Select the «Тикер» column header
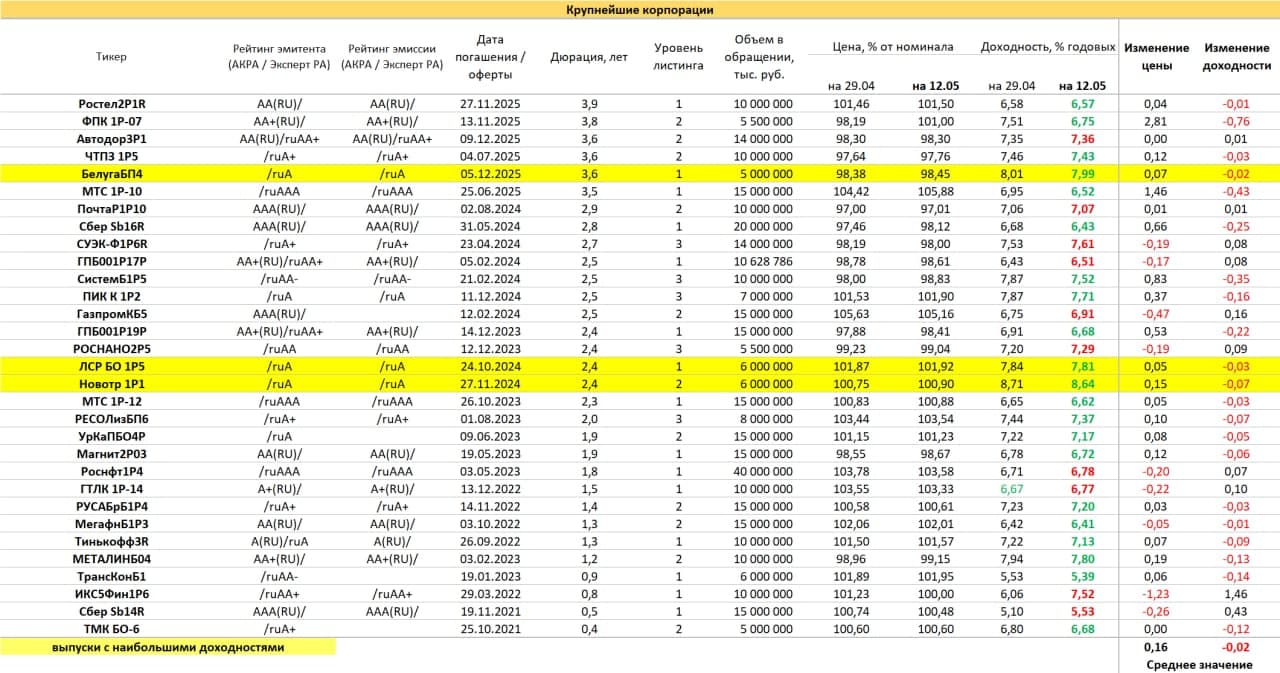The height and width of the screenshot is (673, 1280). point(112,57)
